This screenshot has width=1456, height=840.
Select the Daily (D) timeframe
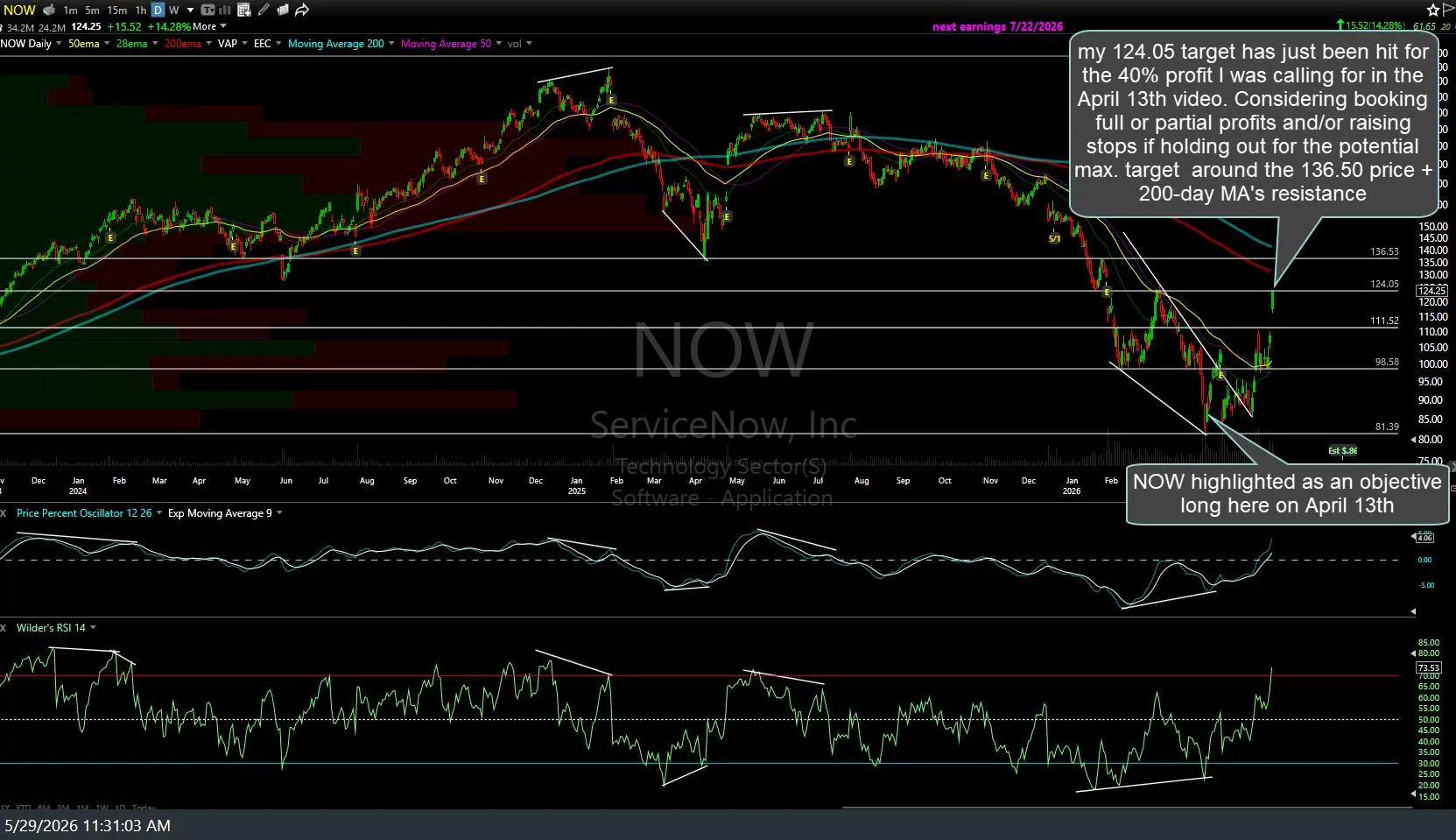(158, 11)
